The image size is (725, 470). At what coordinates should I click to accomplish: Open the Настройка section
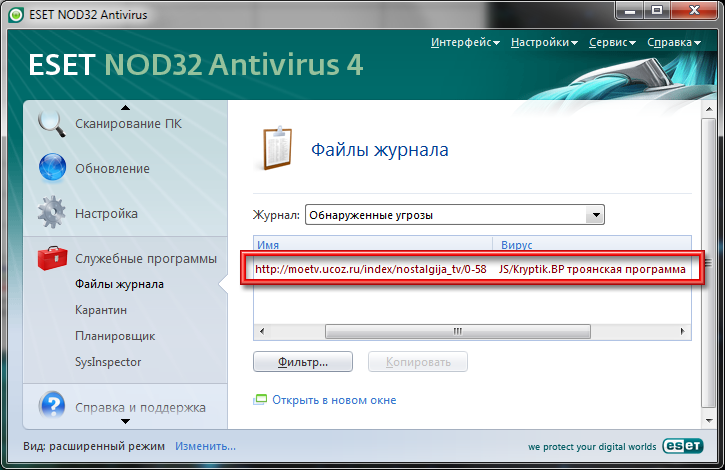(x=106, y=214)
